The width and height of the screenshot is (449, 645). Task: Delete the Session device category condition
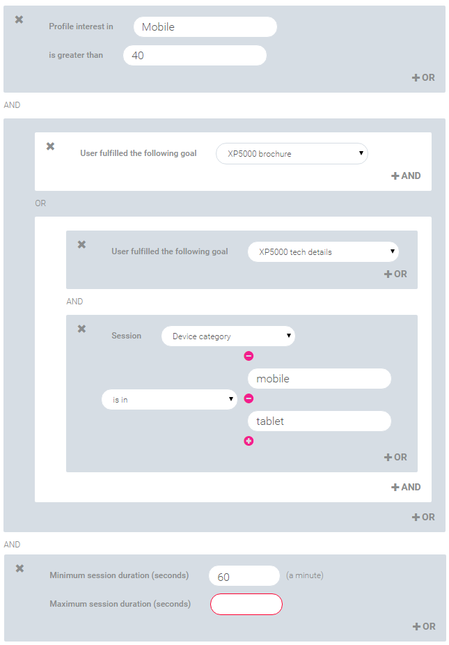pos(81,329)
